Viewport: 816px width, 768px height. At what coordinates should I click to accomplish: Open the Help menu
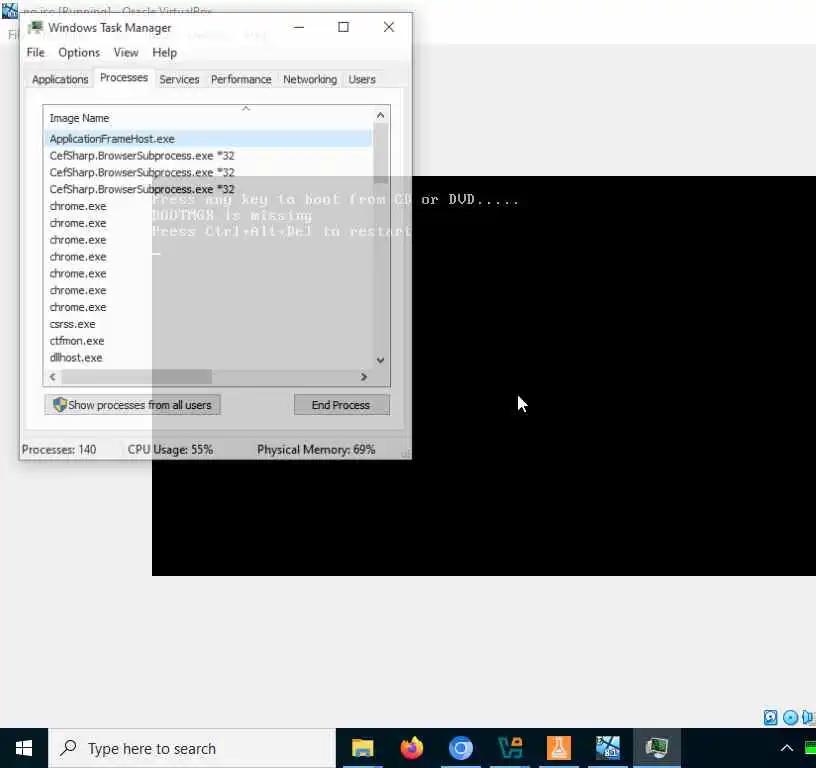[164, 53]
